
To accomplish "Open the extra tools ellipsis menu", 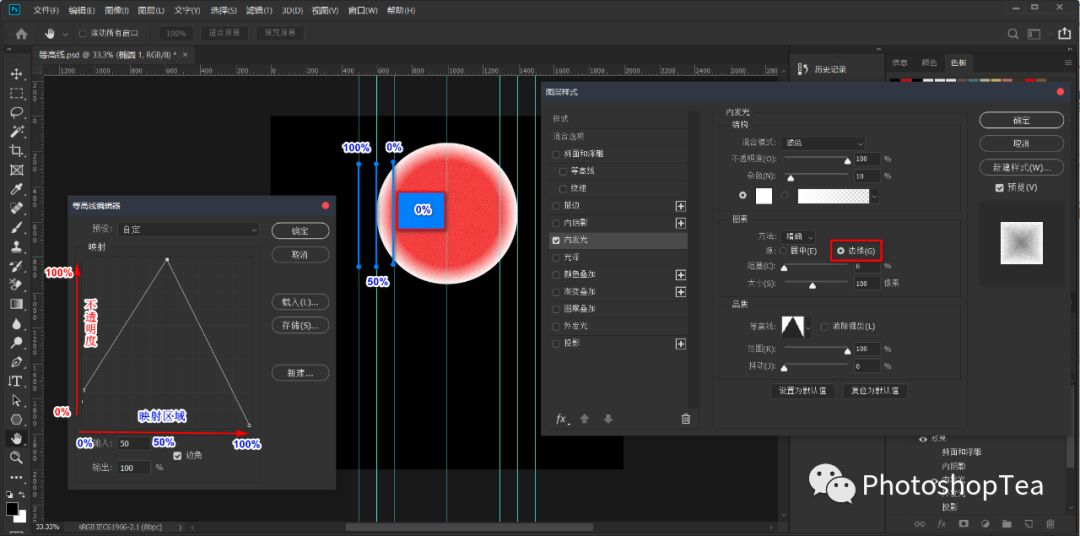I will (17, 477).
